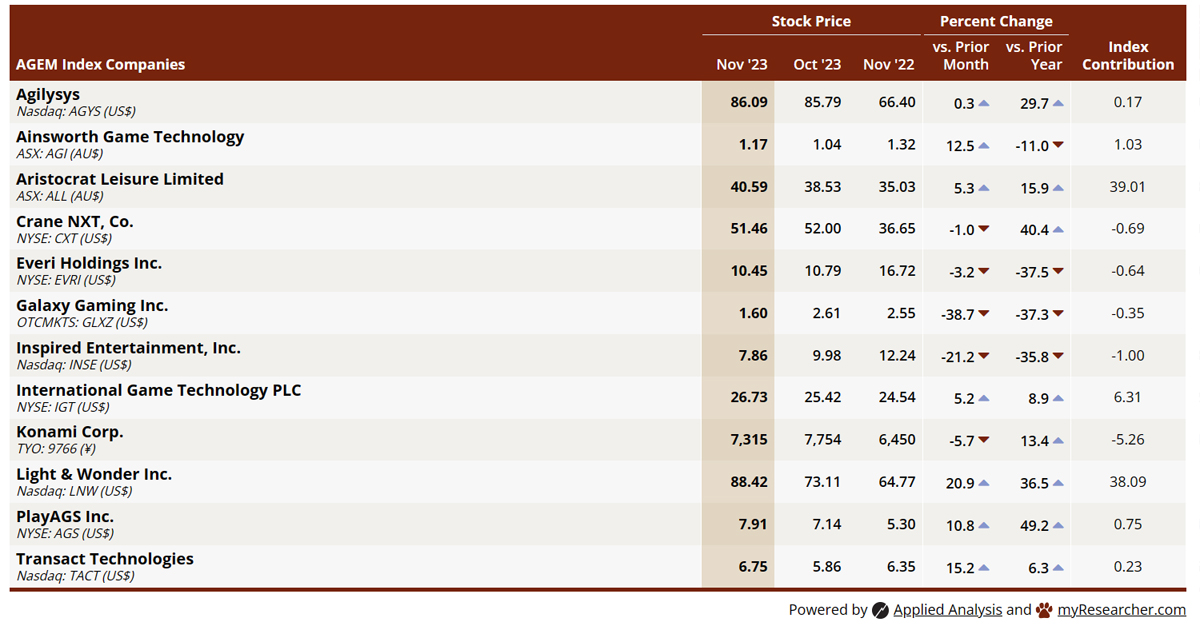Select Crane NXT, Co. name
Screen dimensions: 1200x630
[75, 221]
